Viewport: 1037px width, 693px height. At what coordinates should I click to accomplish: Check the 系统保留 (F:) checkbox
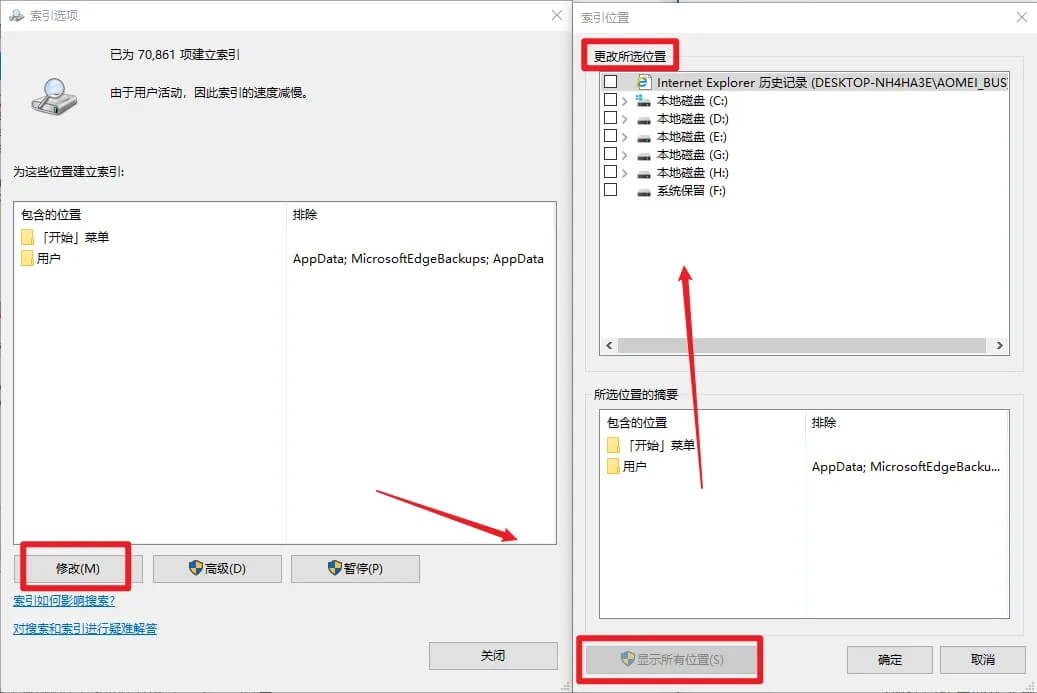pos(610,190)
